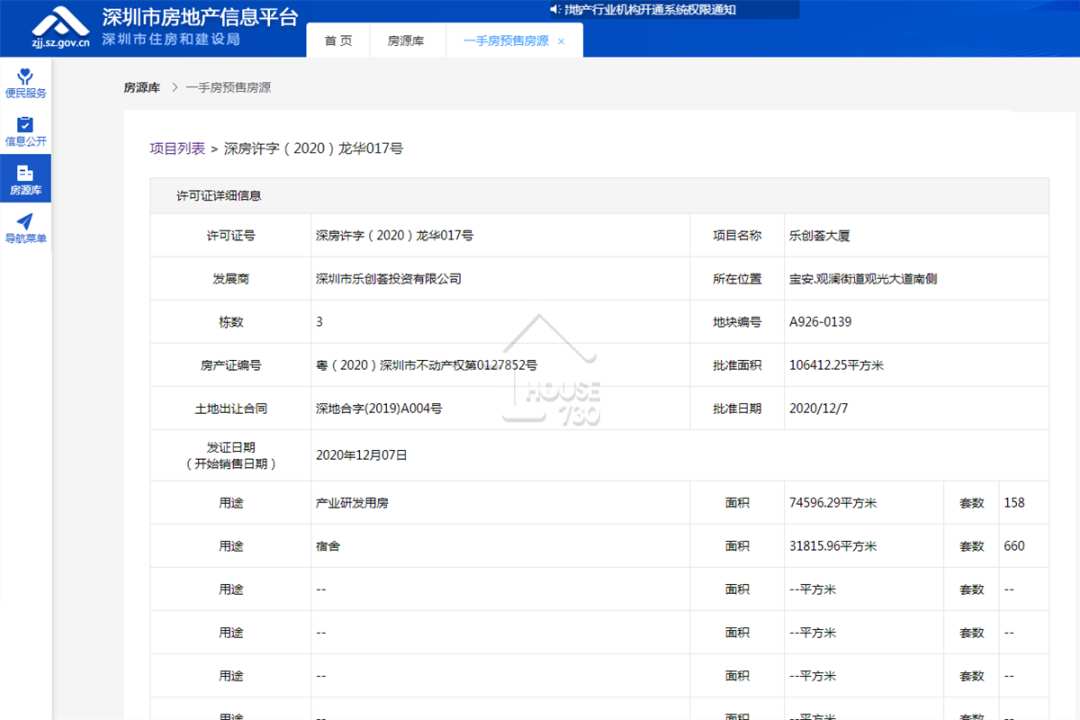Click the 房产证编号 label cell
Screen dimensions: 1080x720
[231, 365]
